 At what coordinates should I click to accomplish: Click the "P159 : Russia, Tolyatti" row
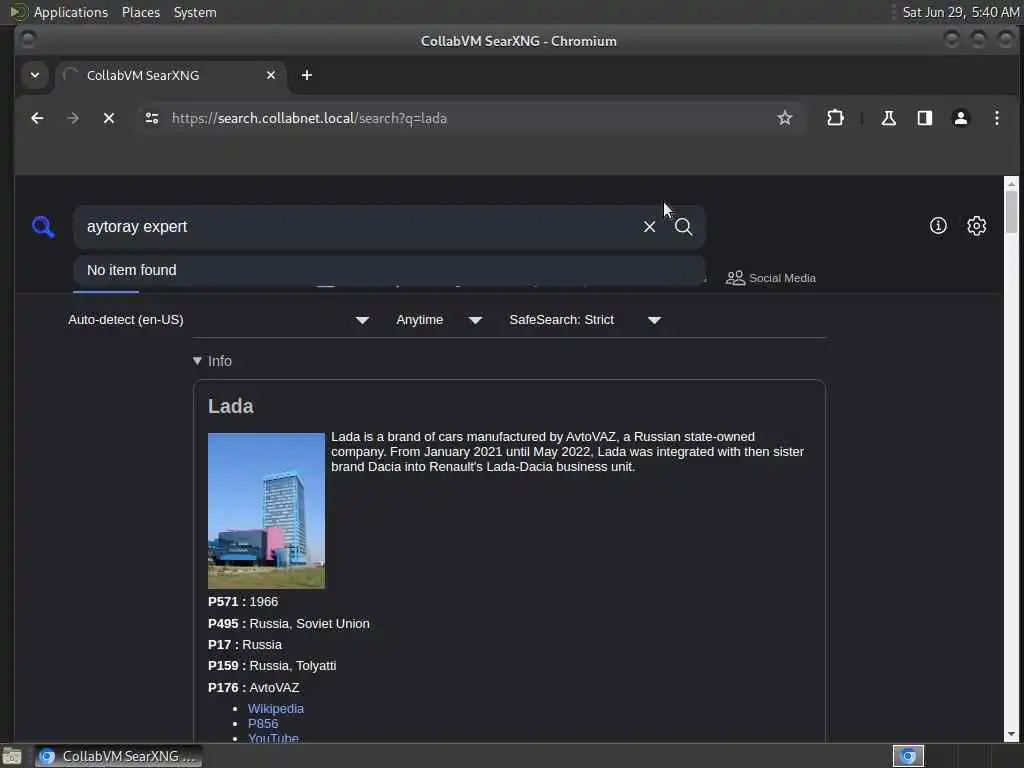(272, 666)
